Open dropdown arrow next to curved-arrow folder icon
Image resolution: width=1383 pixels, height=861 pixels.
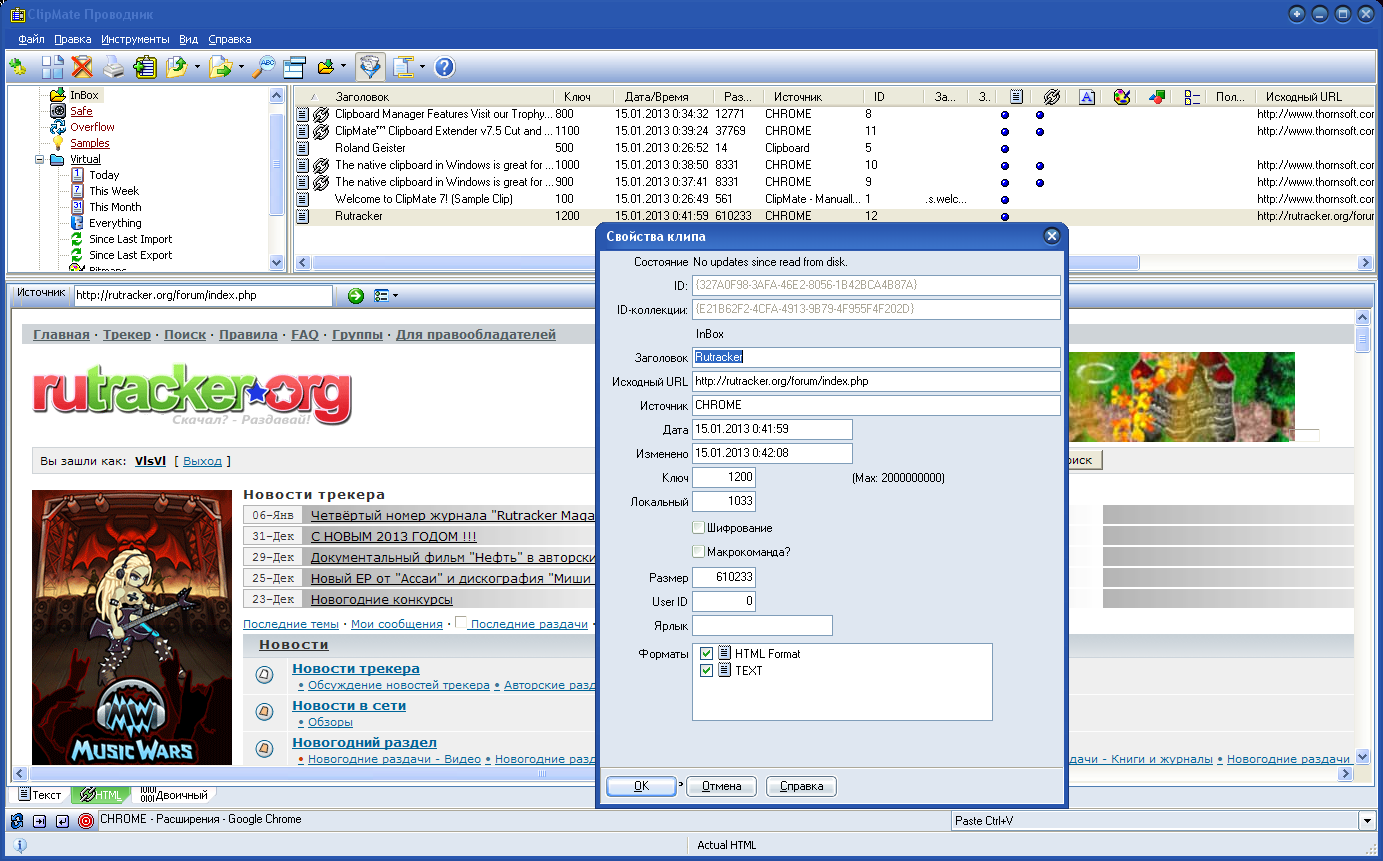click(197, 67)
